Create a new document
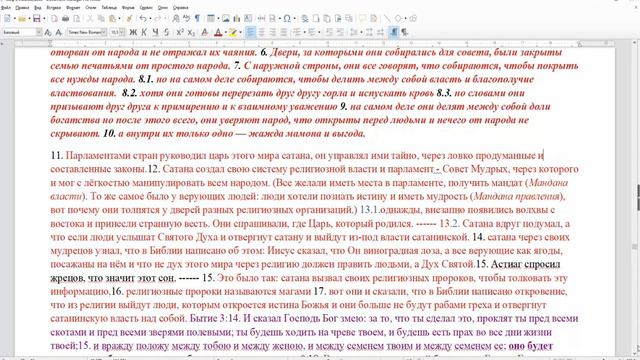The image size is (640, 360). click(7, 18)
